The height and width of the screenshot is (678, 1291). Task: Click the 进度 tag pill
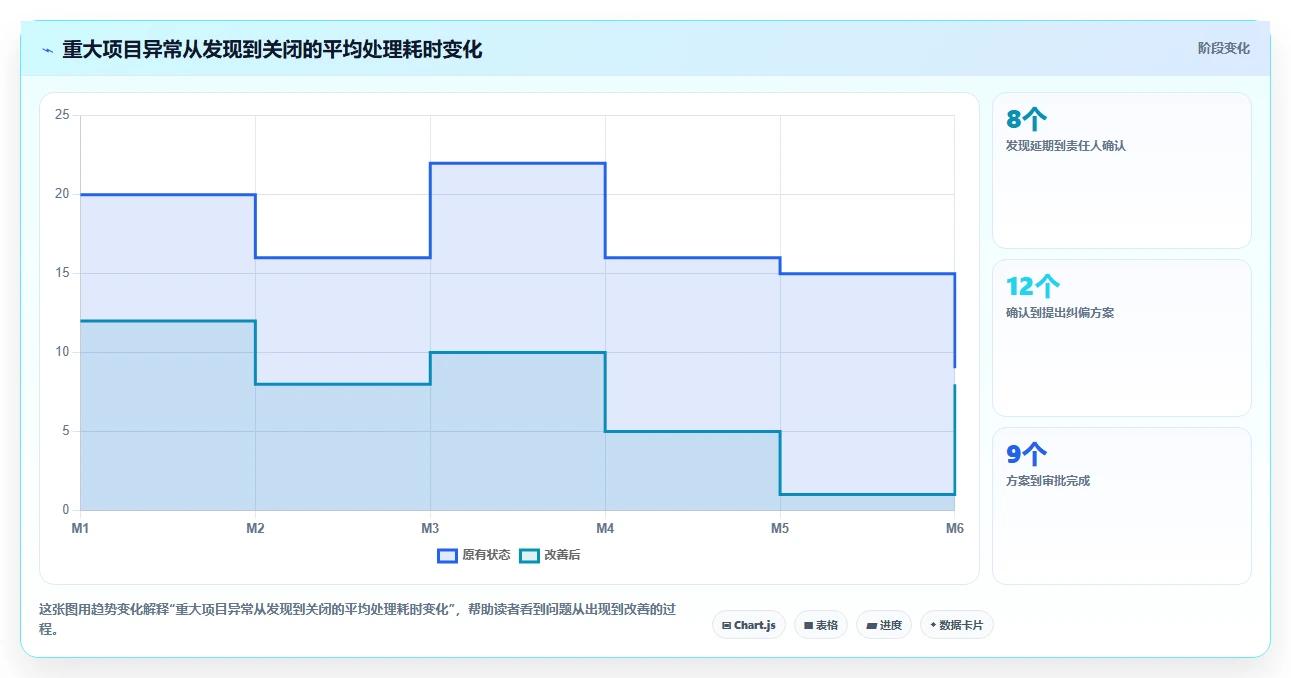click(884, 625)
